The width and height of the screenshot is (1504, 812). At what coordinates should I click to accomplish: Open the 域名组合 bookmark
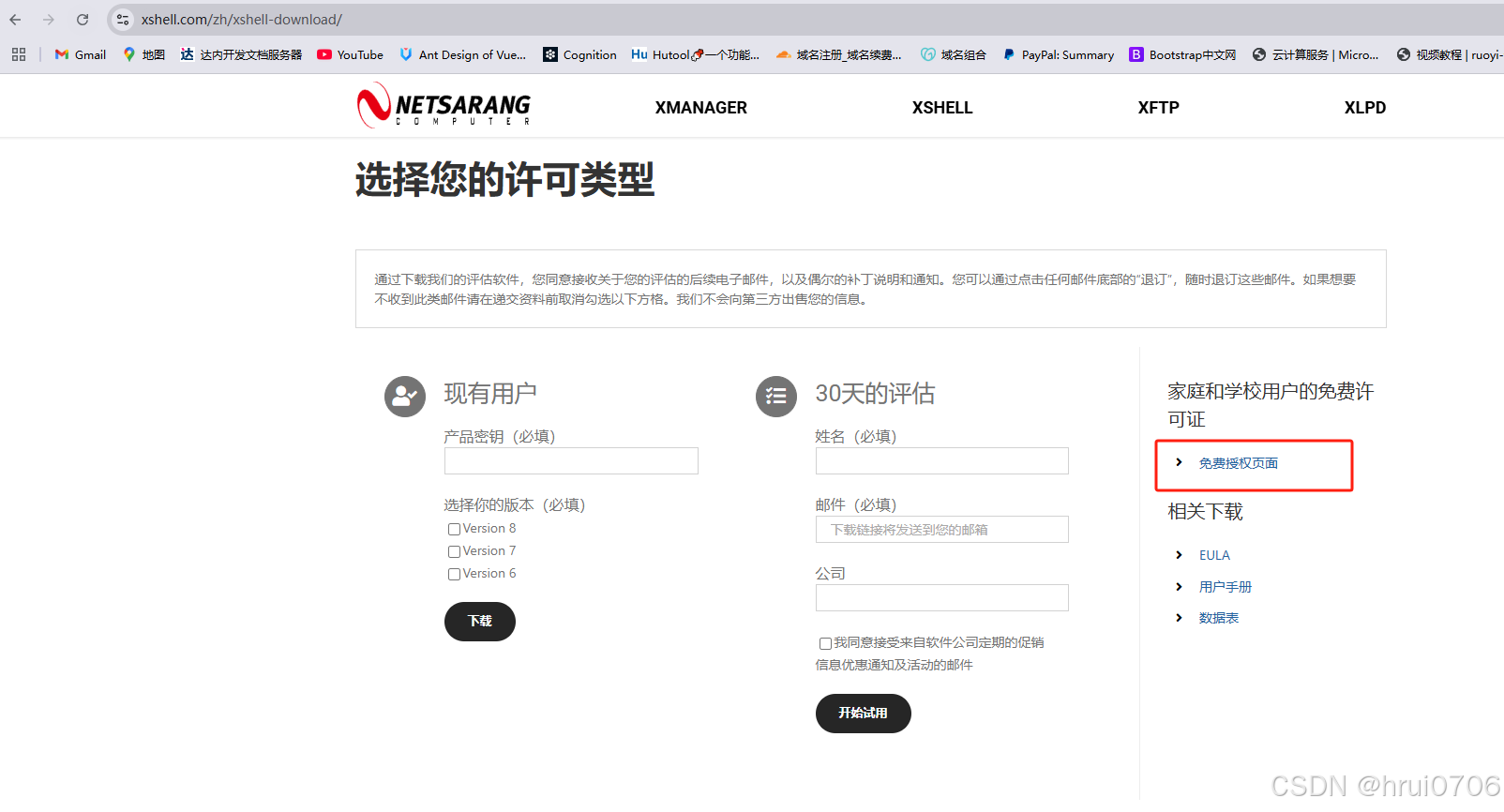tap(954, 54)
